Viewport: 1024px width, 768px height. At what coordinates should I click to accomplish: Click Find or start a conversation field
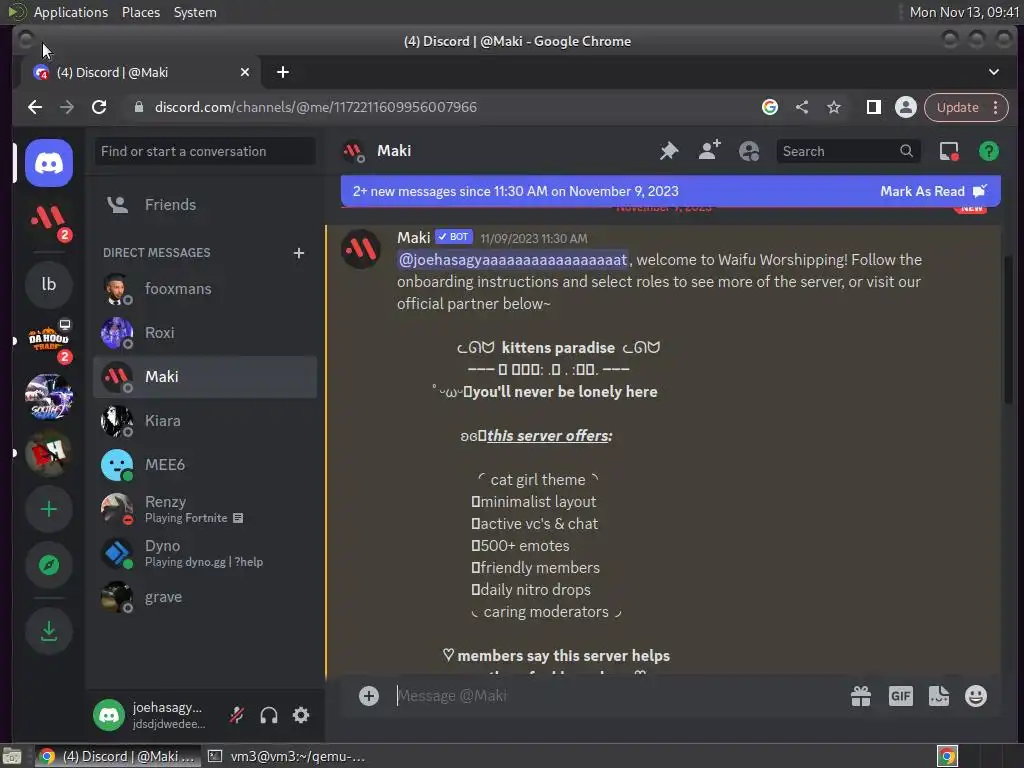point(205,152)
